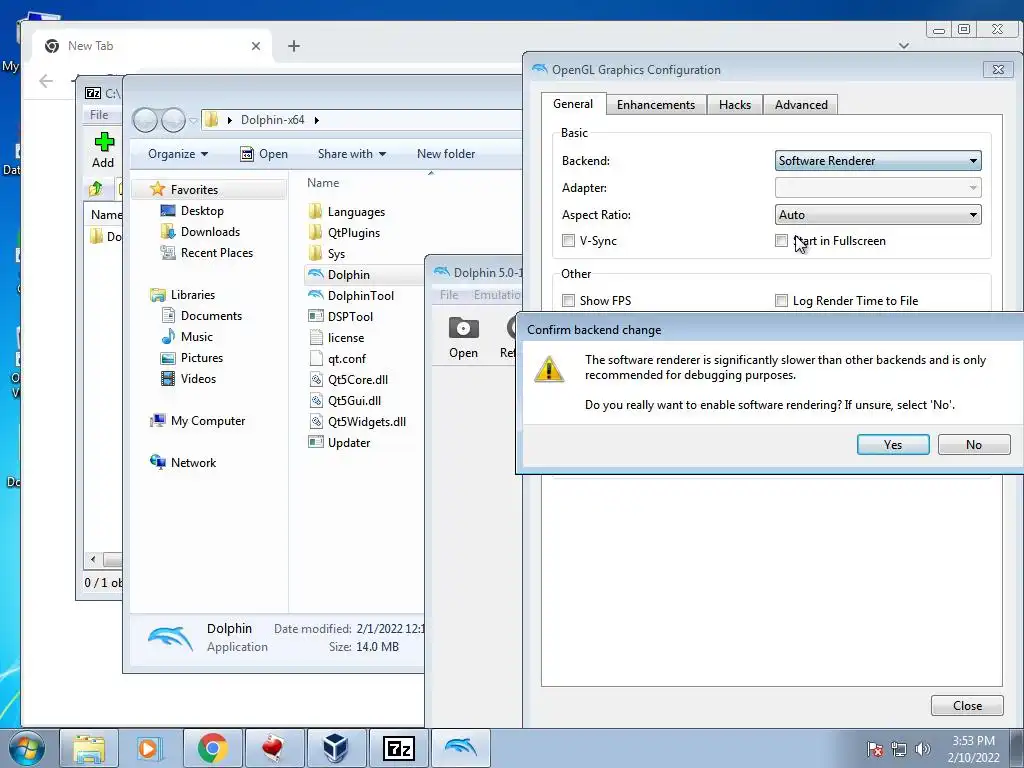Click the 7-Zip up folder icon
Image resolution: width=1024 pixels, height=768 pixels.
96,189
